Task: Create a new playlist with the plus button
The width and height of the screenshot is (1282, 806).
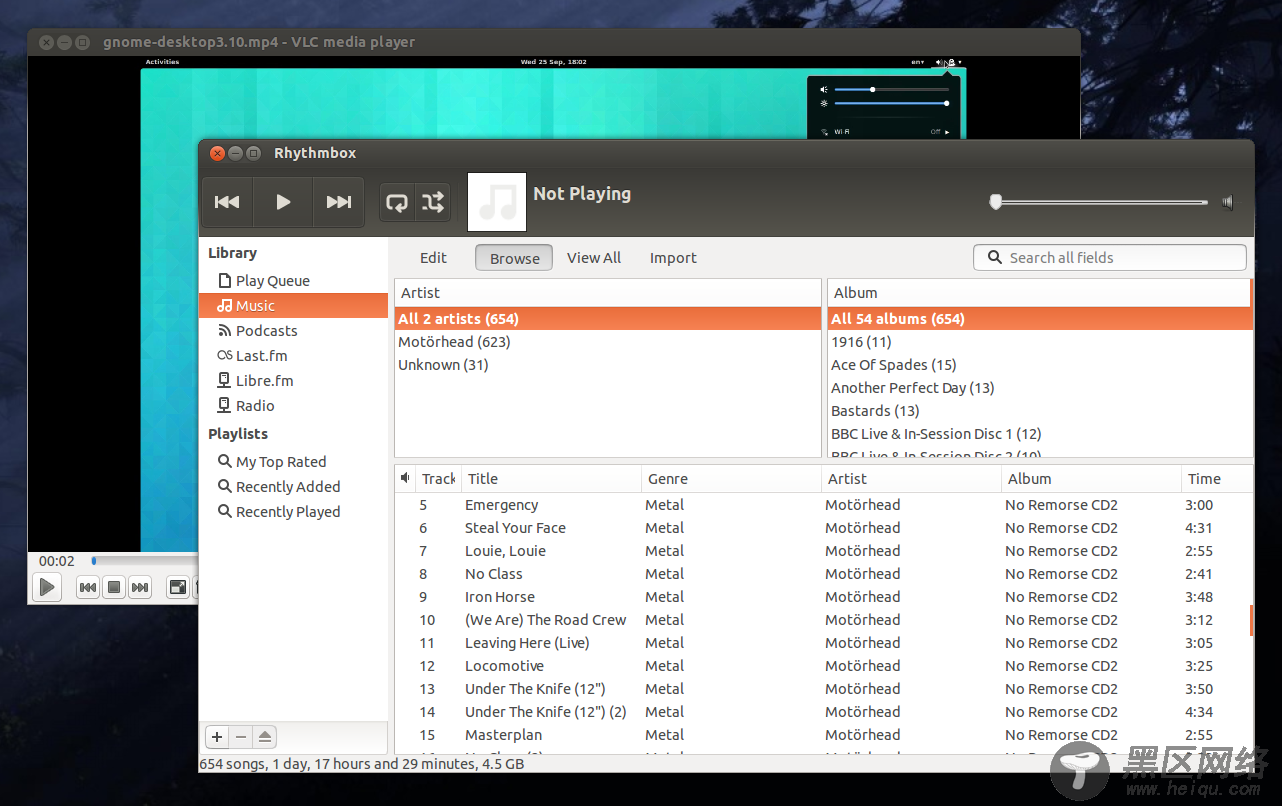Action: tap(216, 736)
